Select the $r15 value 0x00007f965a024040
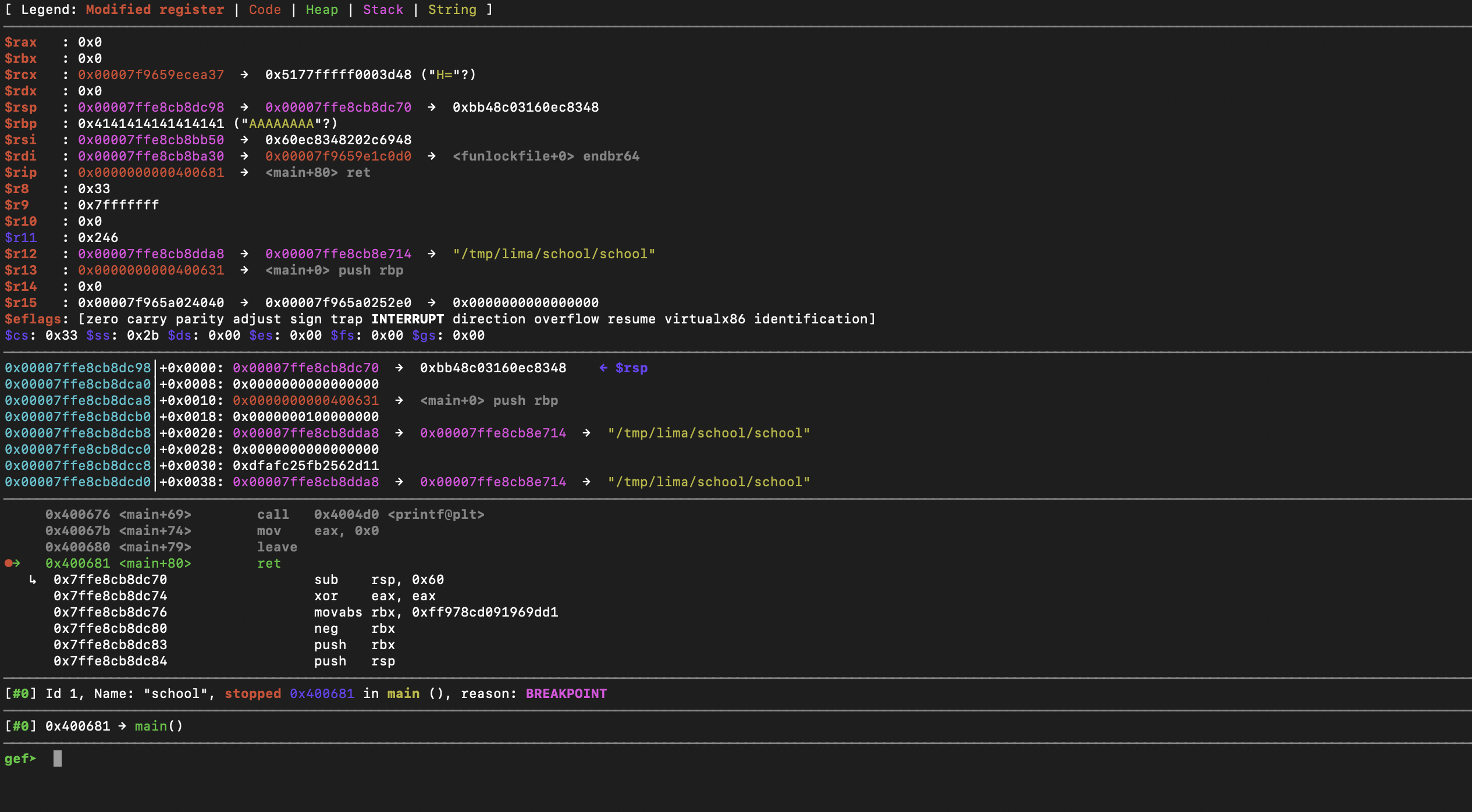Viewport: 1472px width, 812px height. pos(151,303)
